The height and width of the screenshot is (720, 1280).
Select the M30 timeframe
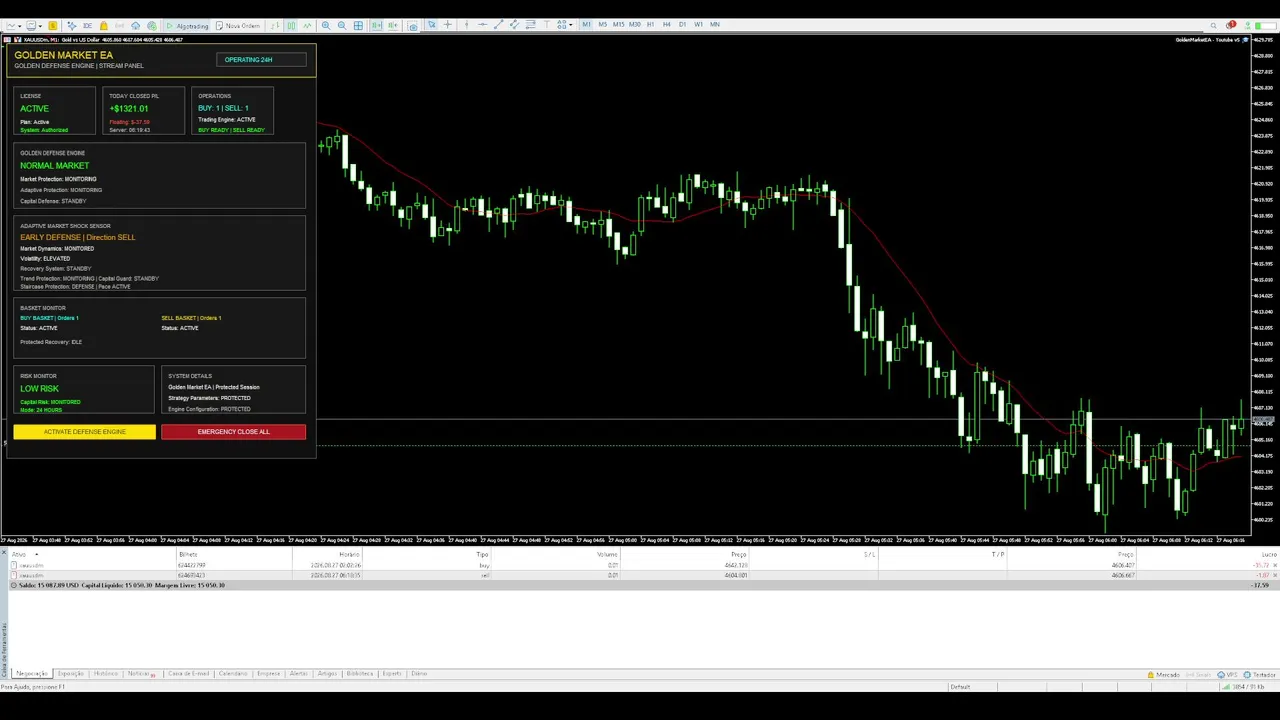[634, 24]
